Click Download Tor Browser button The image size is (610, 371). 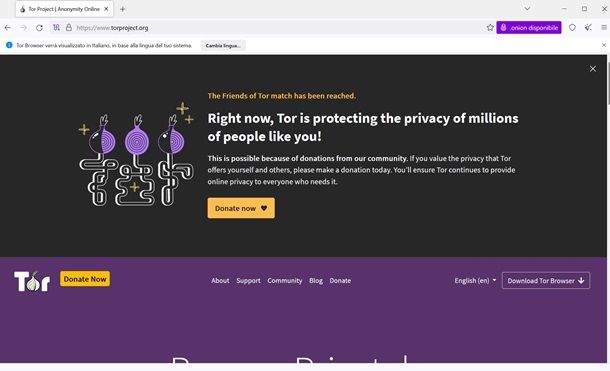[x=546, y=280]
